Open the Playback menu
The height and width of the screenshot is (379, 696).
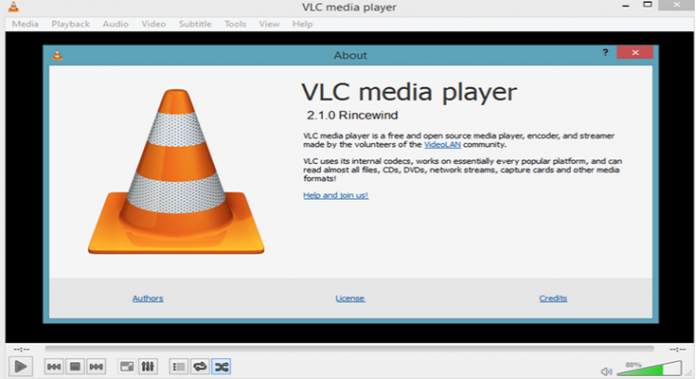point(71,24)
